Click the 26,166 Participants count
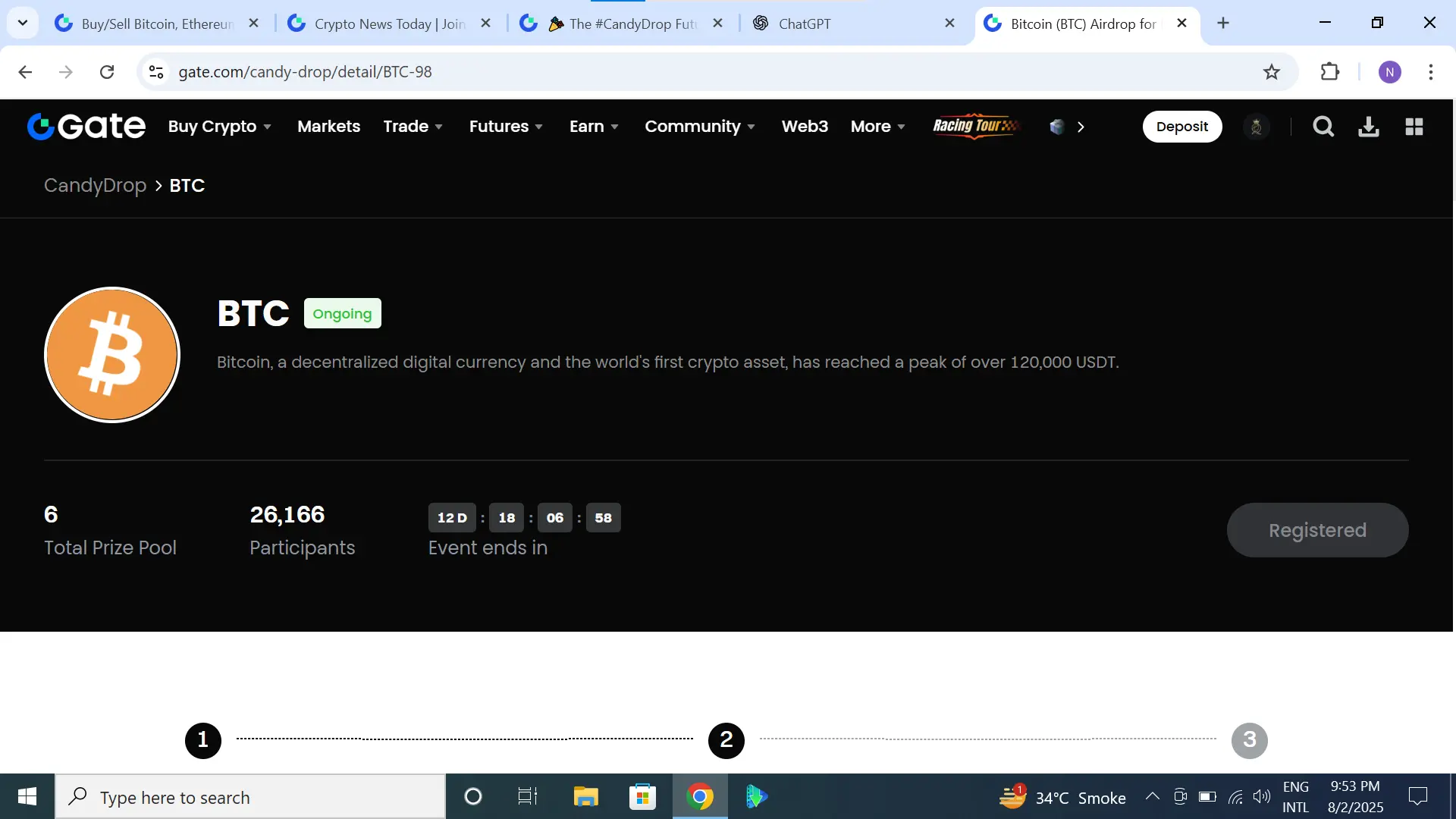This screenshot has height=819, width=1456. (x=287, y=515)
